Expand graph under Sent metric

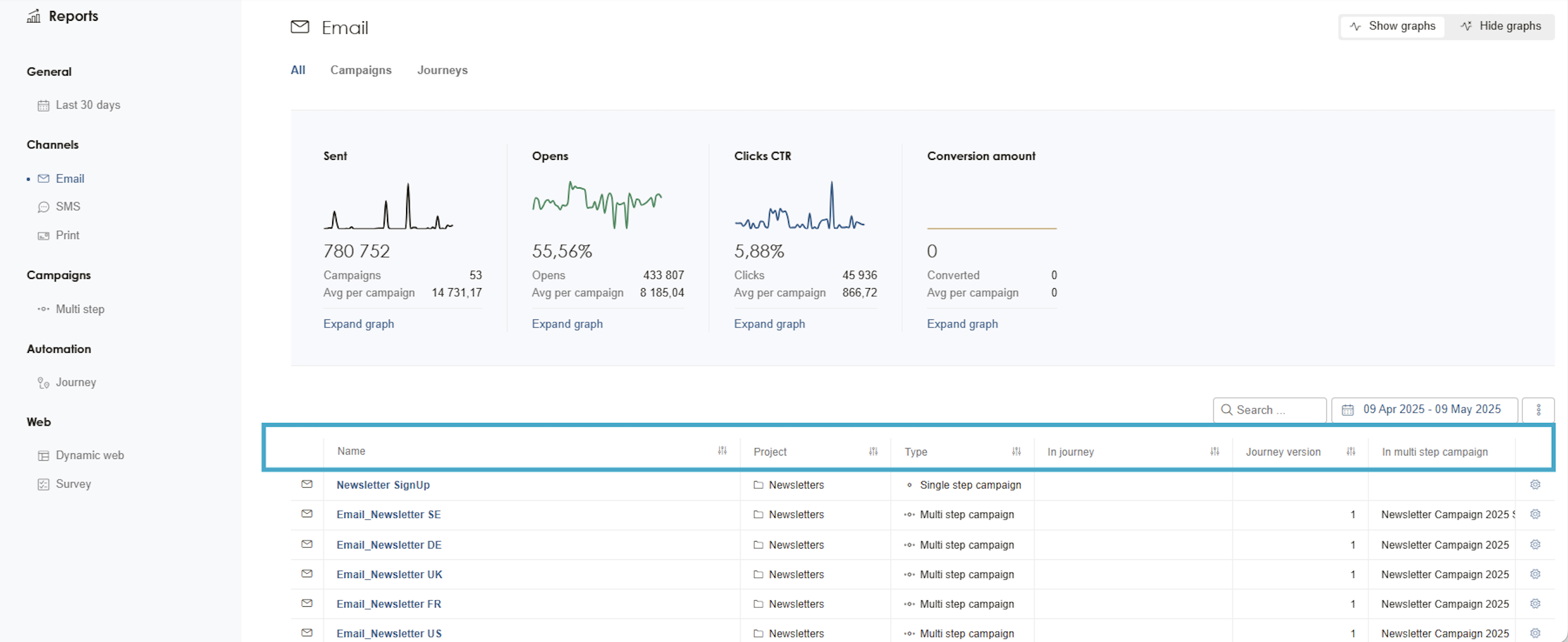pyautogui.click(x=358, y=324)
